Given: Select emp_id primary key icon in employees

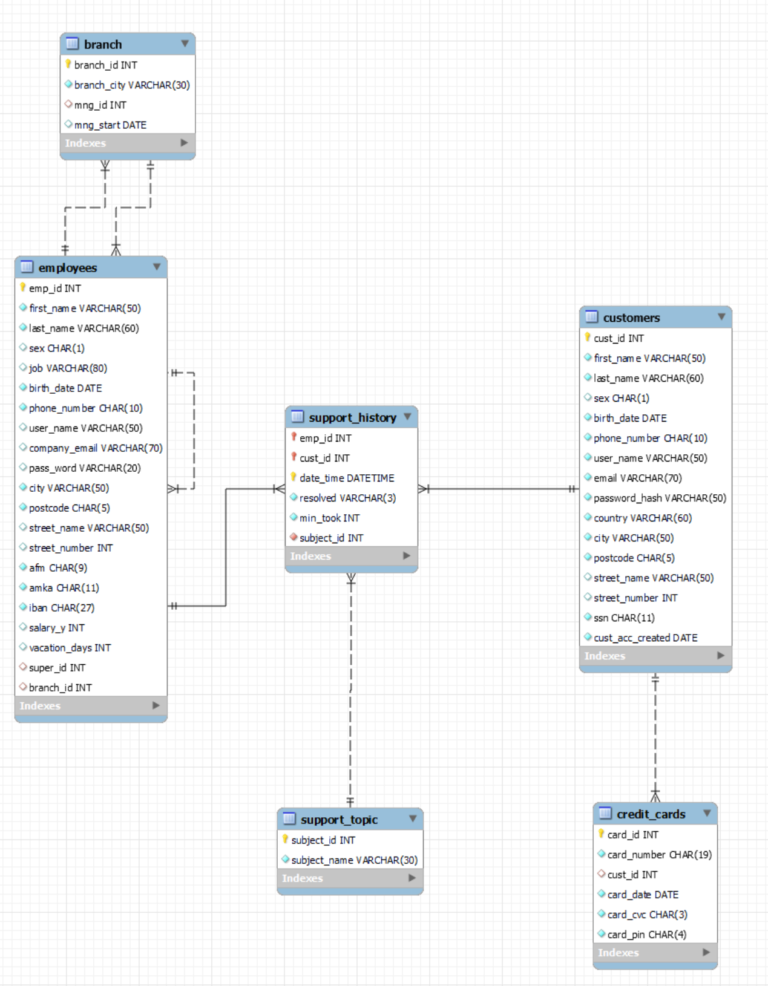Looking at the screenshot, I should pyautogui.click(x=23, y=287).
